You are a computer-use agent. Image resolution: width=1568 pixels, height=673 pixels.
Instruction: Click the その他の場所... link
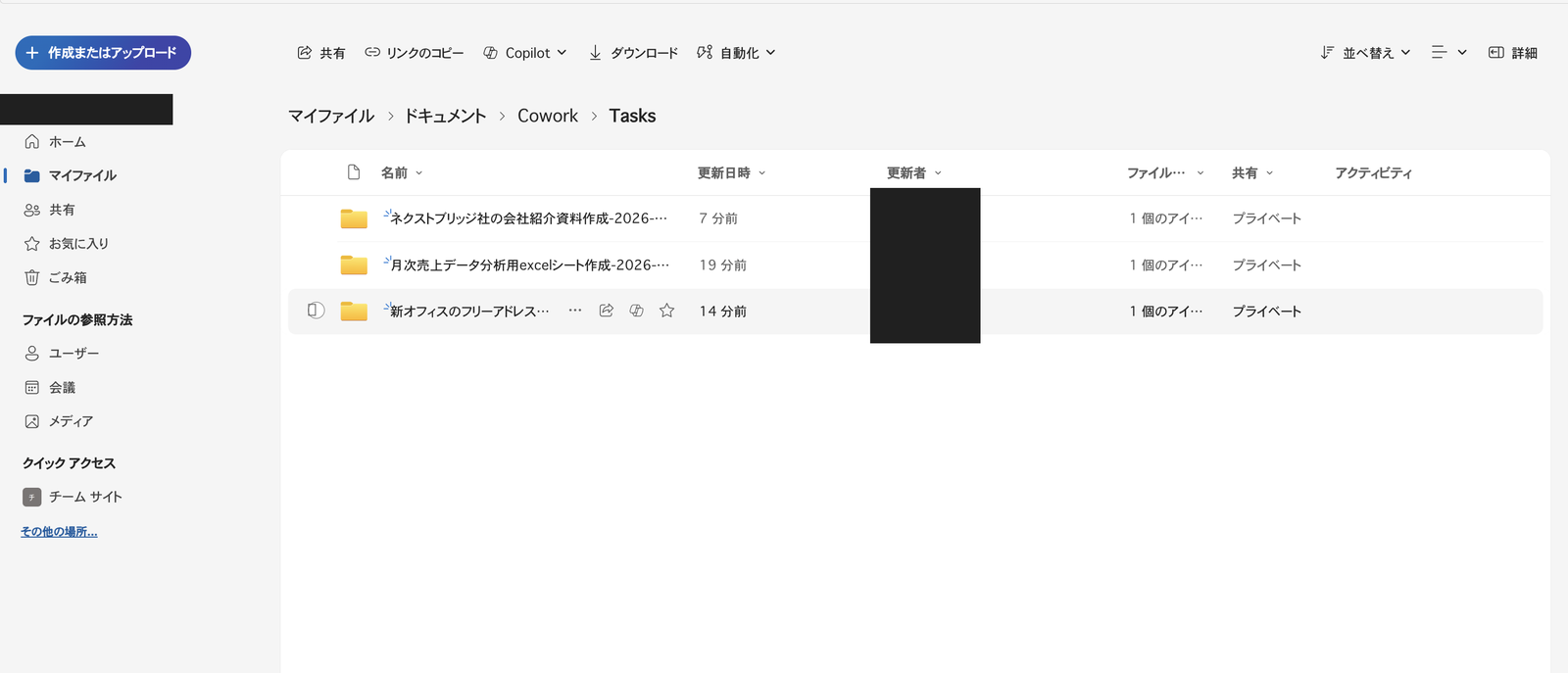click(x=59, y=532)
